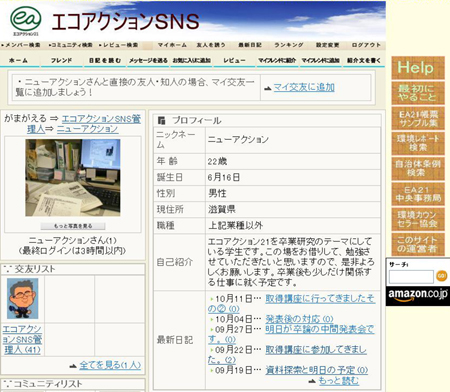Open ランキング in top menu
Viewport: 450px width, 392px height.
[x=289, y=45]
